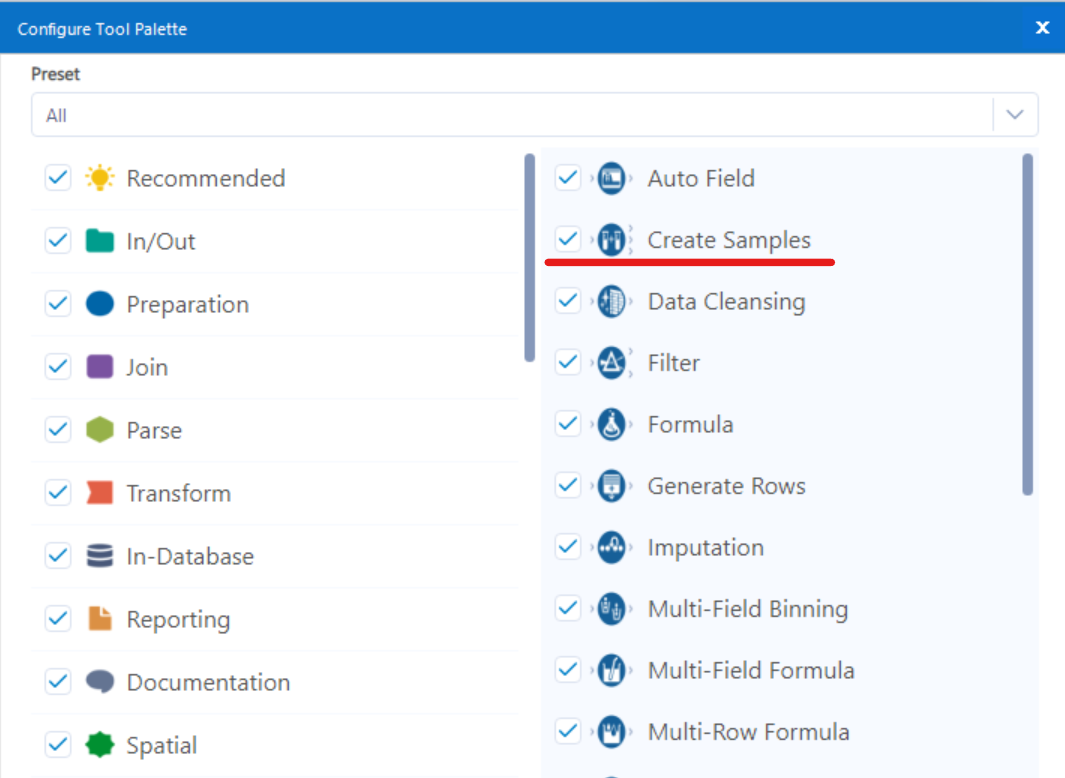The height and width of the screenshot is (778, 1065).
Task: Select the Formula beaker icon
Action: [612, 424]
